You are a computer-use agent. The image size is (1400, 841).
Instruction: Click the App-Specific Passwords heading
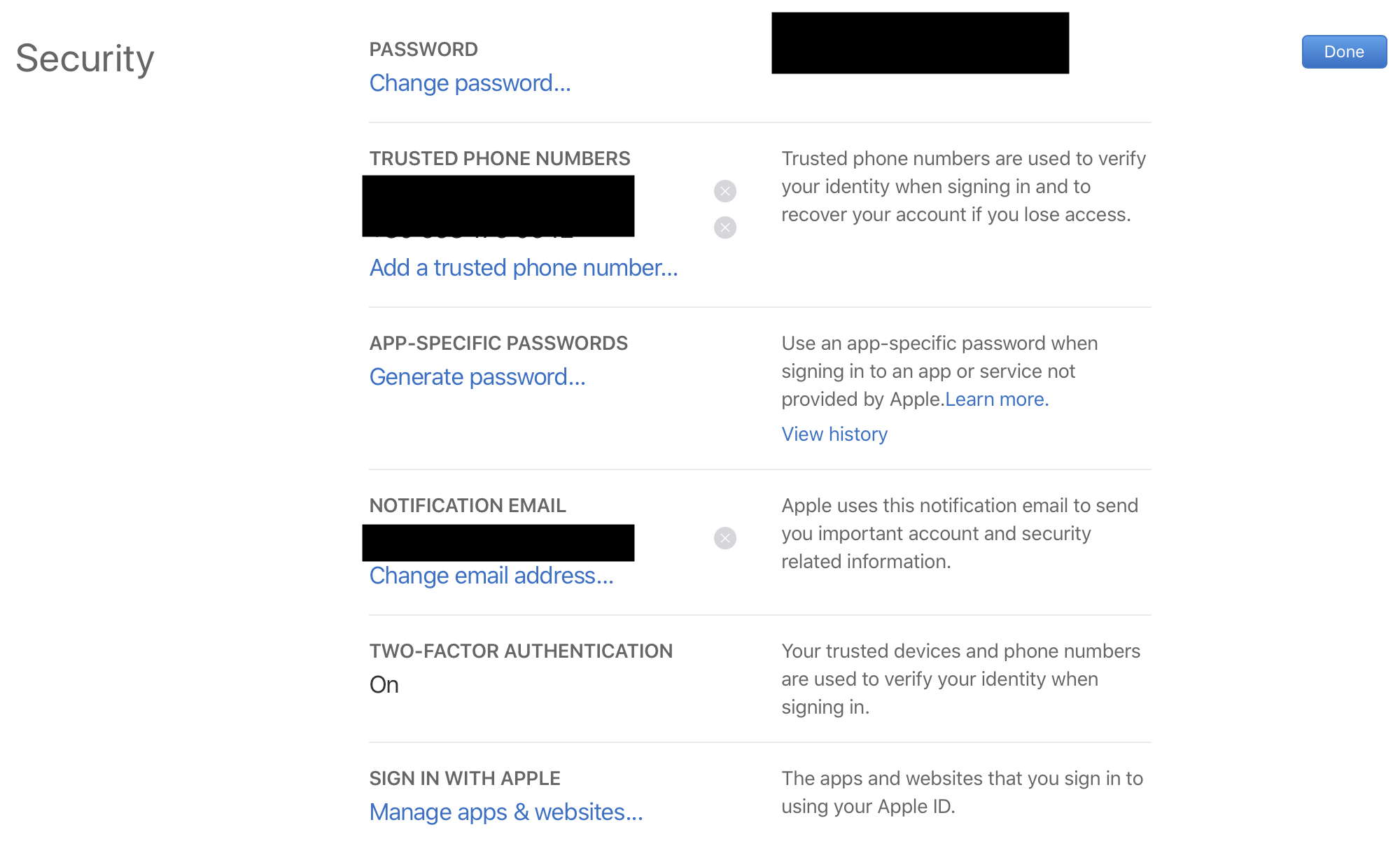click(x=498, y=344)
